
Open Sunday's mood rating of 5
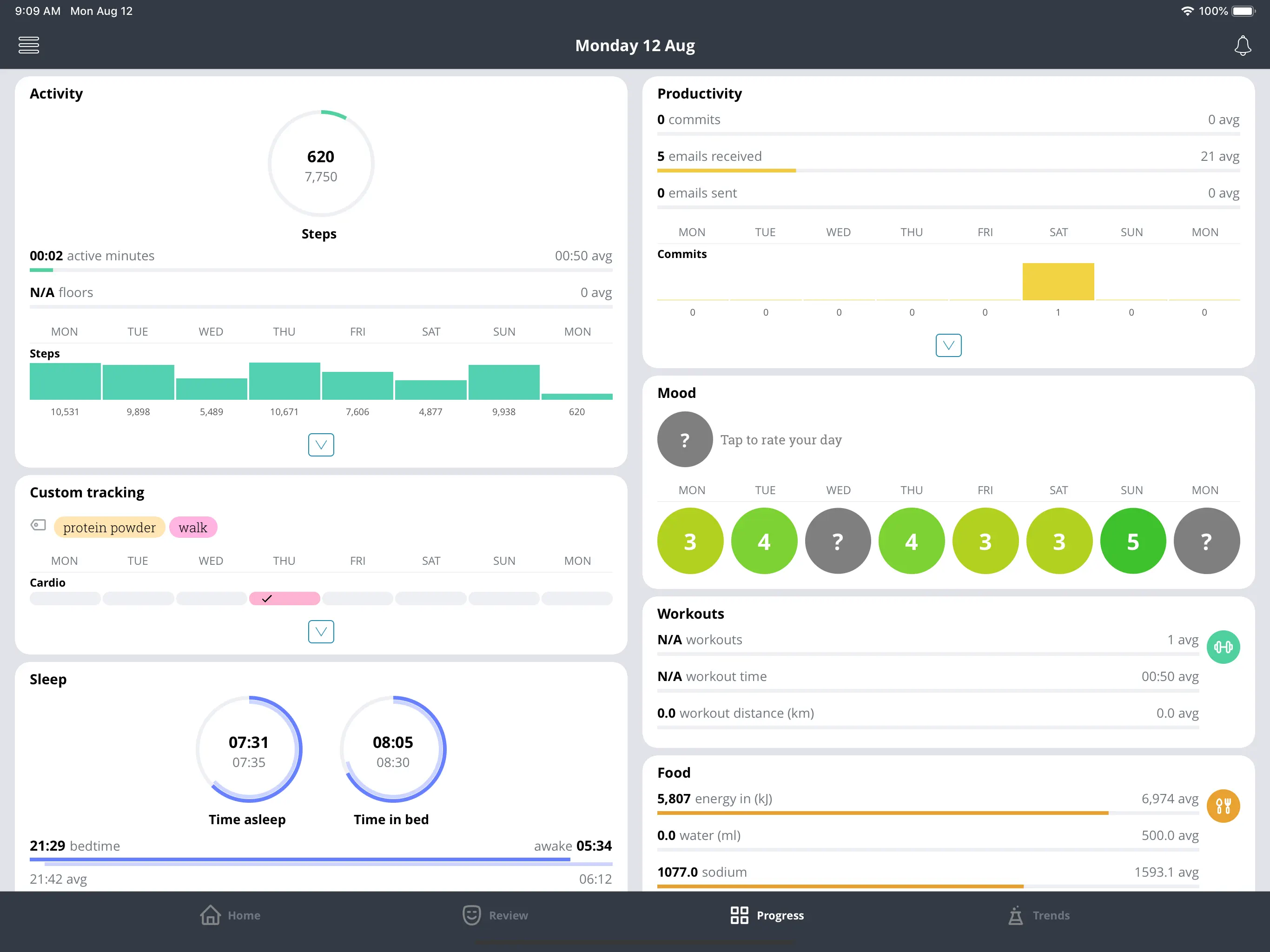(x=1132, y=541)
